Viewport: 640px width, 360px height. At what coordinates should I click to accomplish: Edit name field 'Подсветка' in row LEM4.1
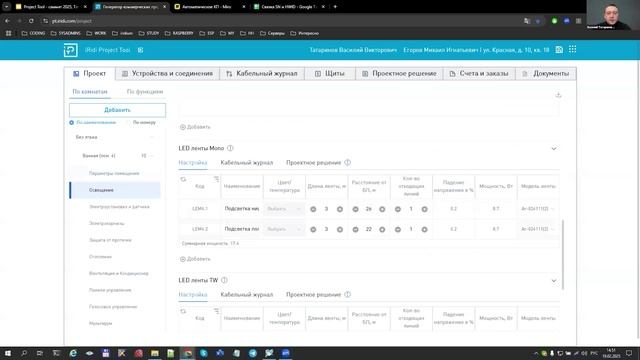[x=242, y=209]
